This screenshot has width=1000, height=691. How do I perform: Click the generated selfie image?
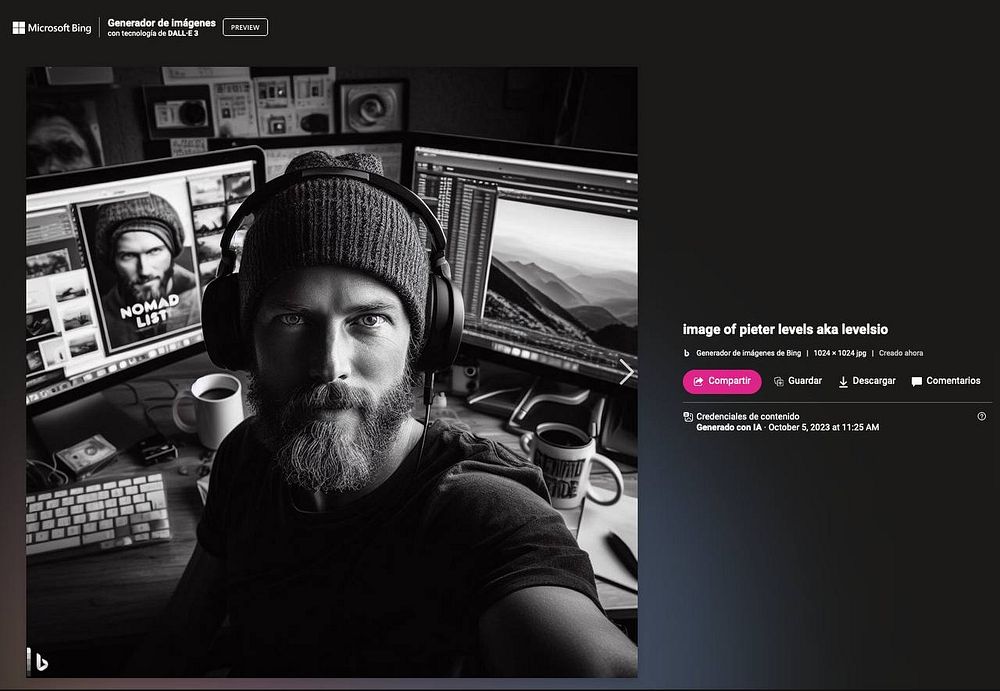click(x=332, y=372)
